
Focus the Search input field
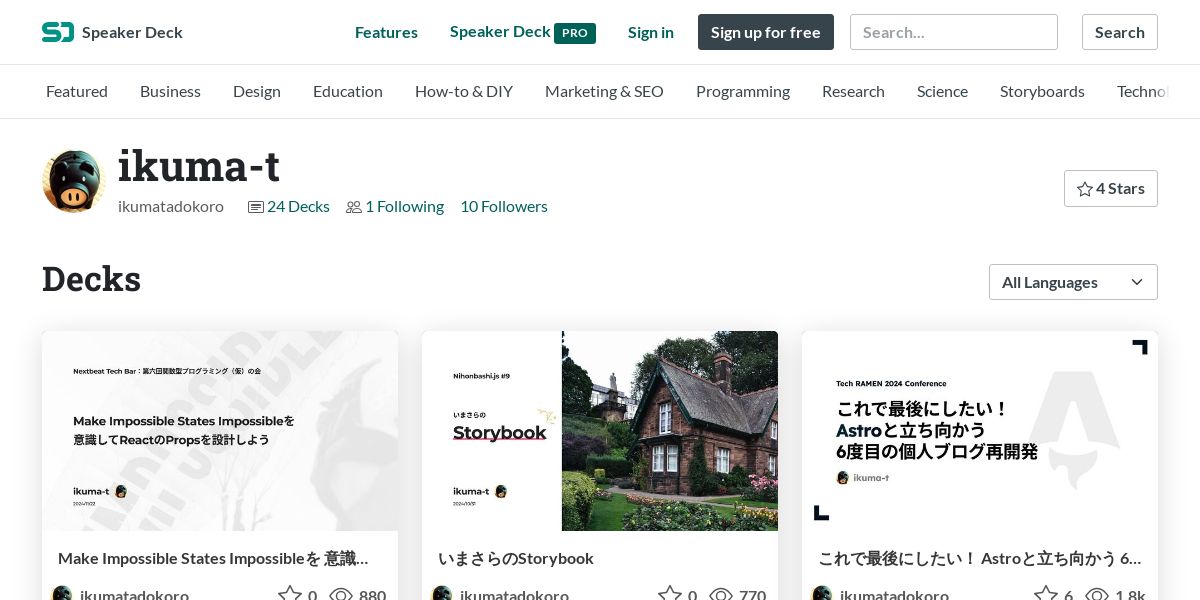coord(954,32)
